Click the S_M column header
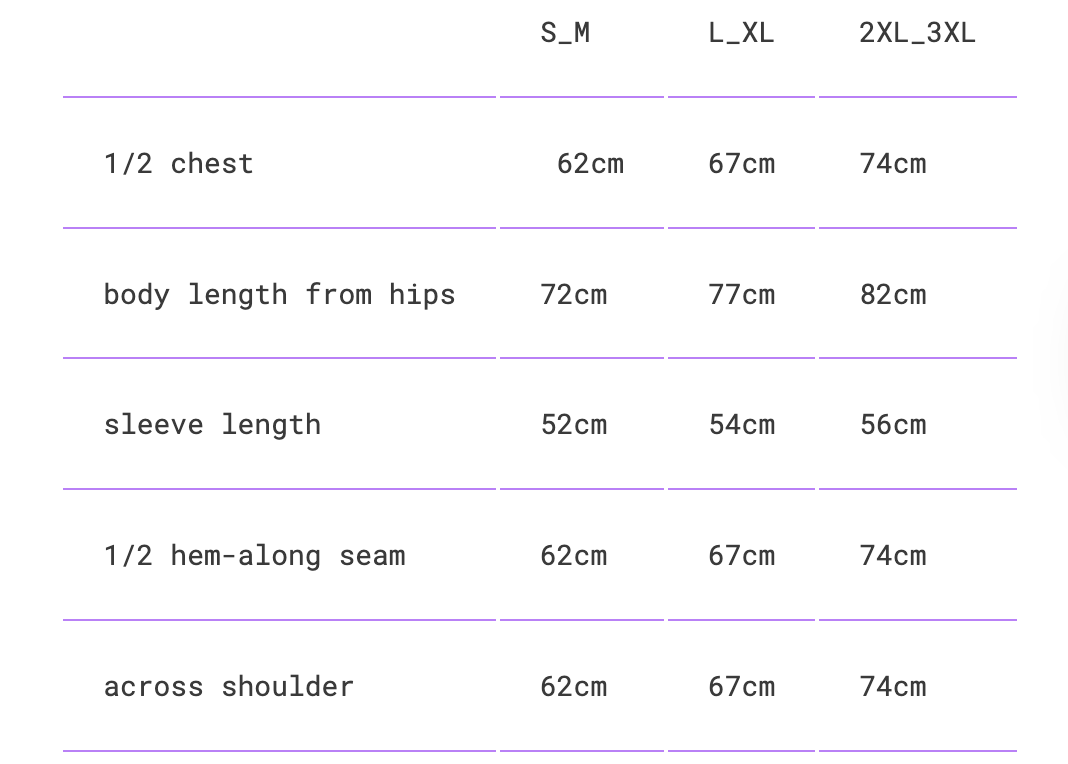 point(565,33)
